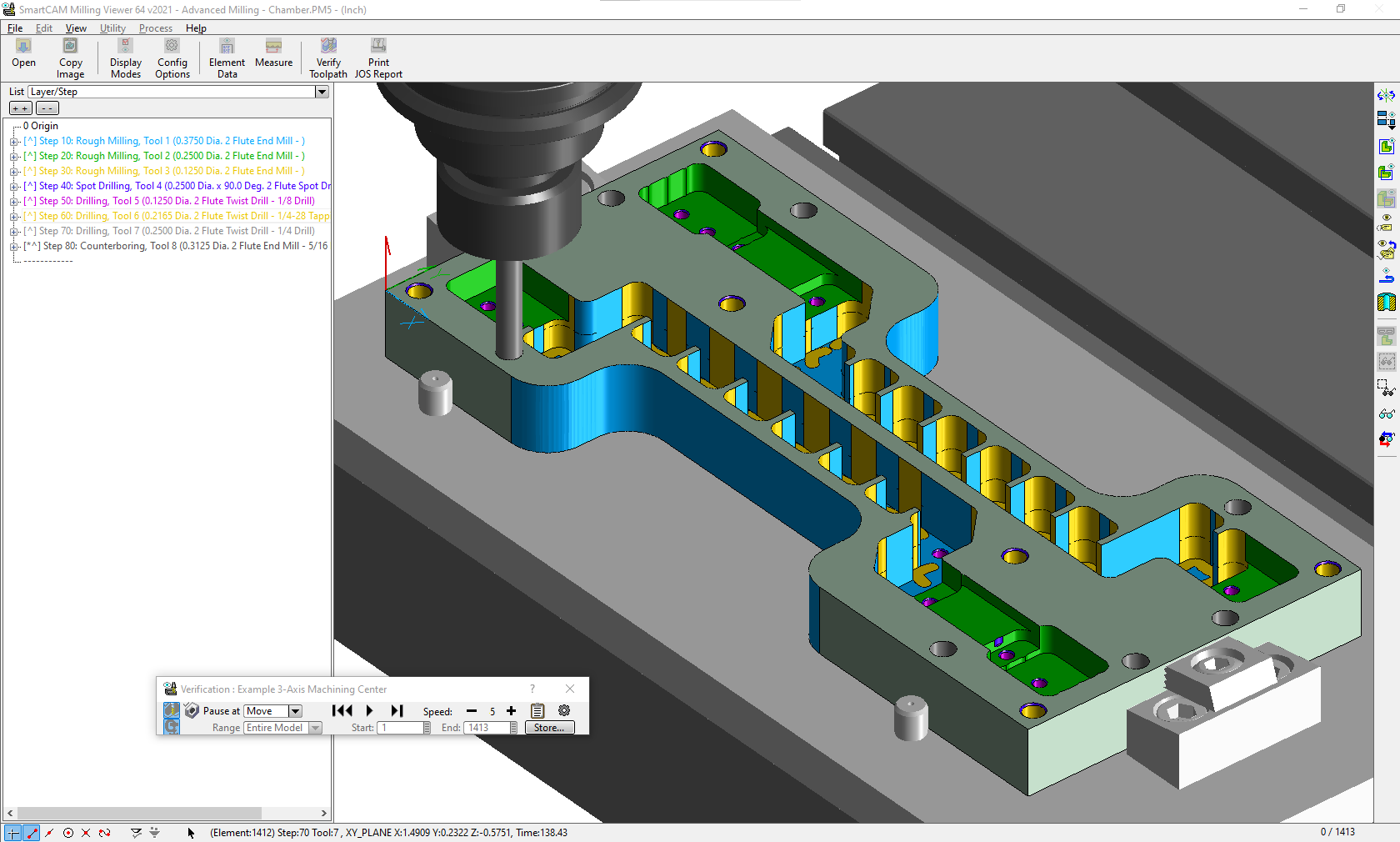Click the blue-framed green shape eye icon

coord(1386,147)
